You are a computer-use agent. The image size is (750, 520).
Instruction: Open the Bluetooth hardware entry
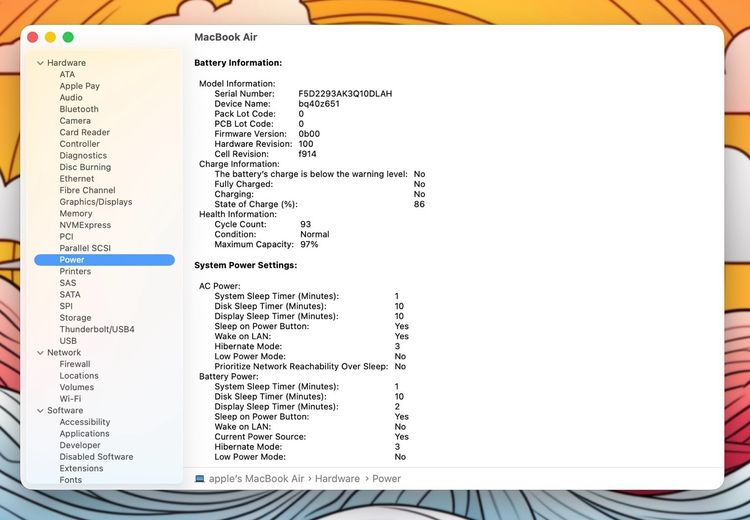(79, 109)
